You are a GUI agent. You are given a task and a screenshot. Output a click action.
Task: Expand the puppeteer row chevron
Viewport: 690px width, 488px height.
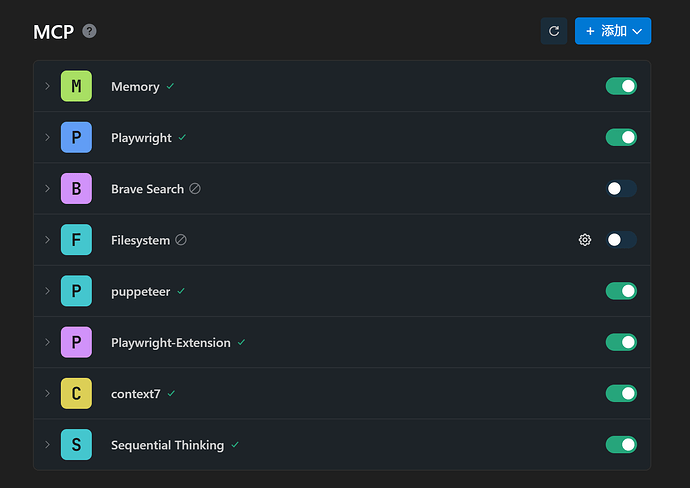tap(48, 291)
